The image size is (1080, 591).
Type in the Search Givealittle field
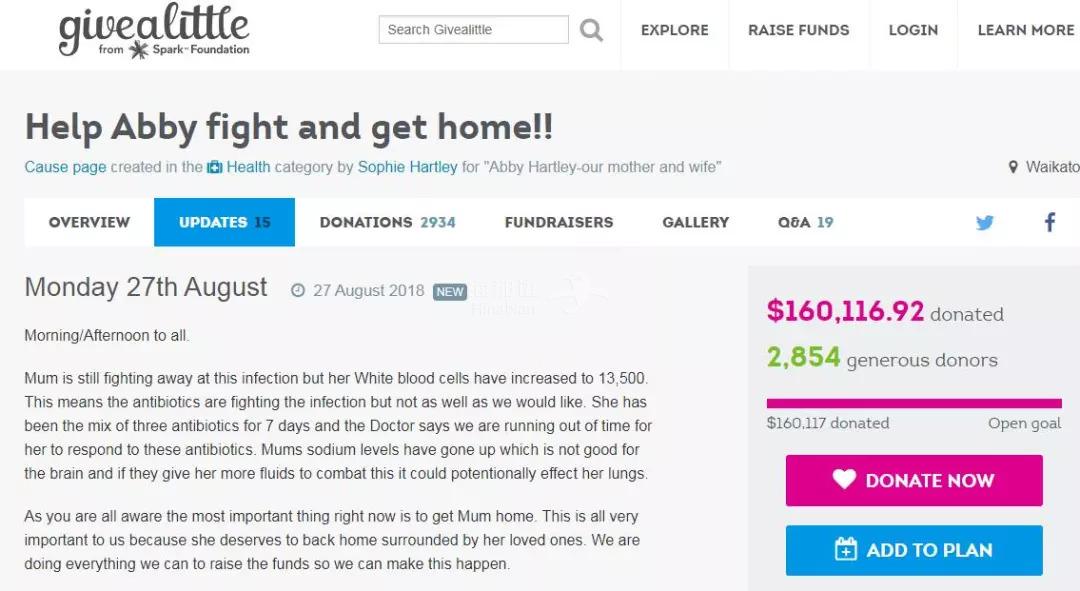(473, 30)
